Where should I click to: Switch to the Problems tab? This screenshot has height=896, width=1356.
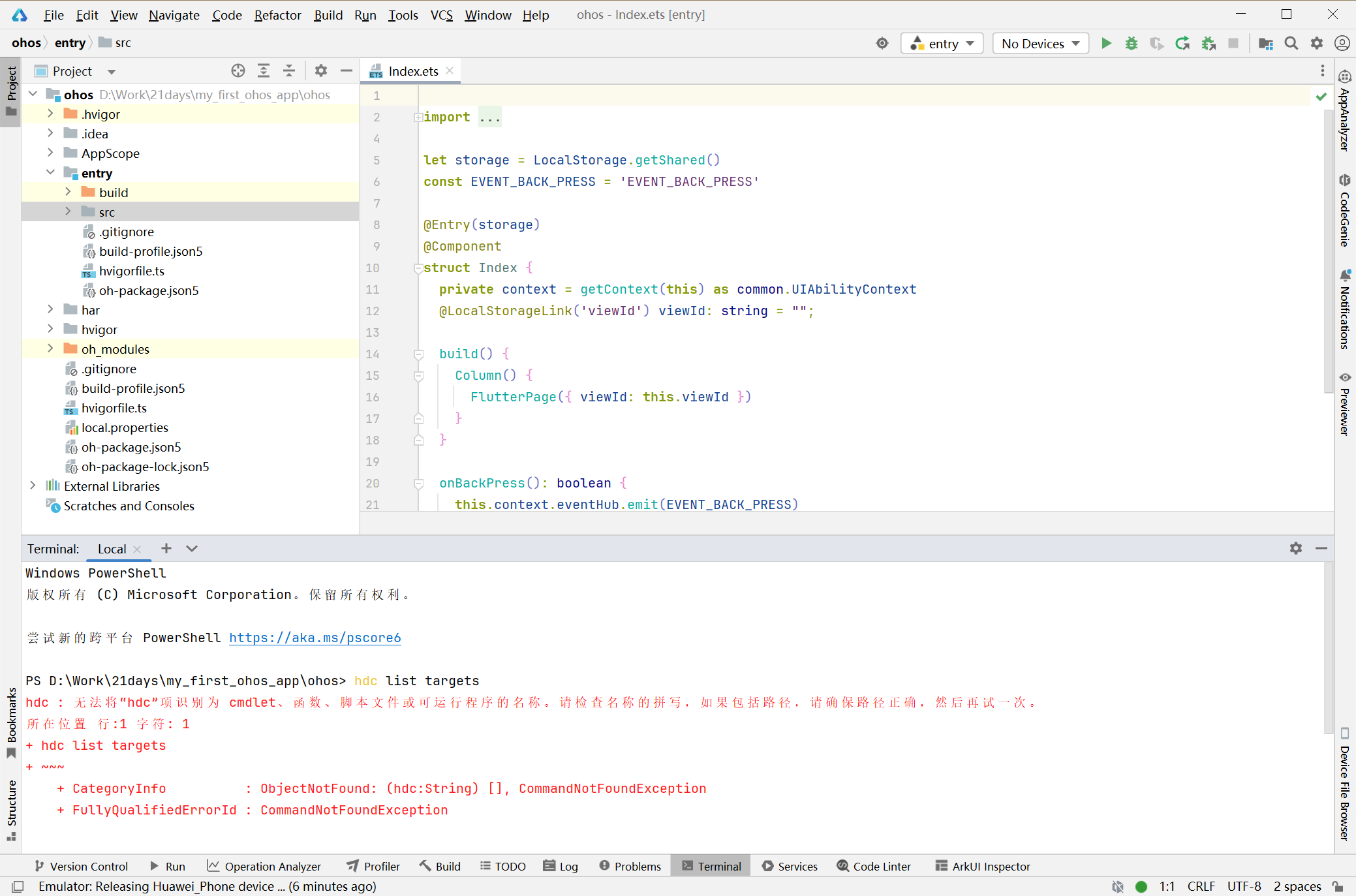point(630,866)
